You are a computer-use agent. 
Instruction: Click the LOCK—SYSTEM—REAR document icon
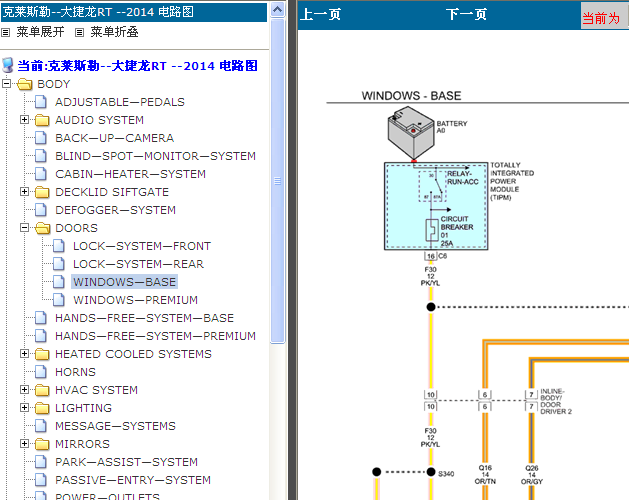pyautogui.click(x=59, y=264)
